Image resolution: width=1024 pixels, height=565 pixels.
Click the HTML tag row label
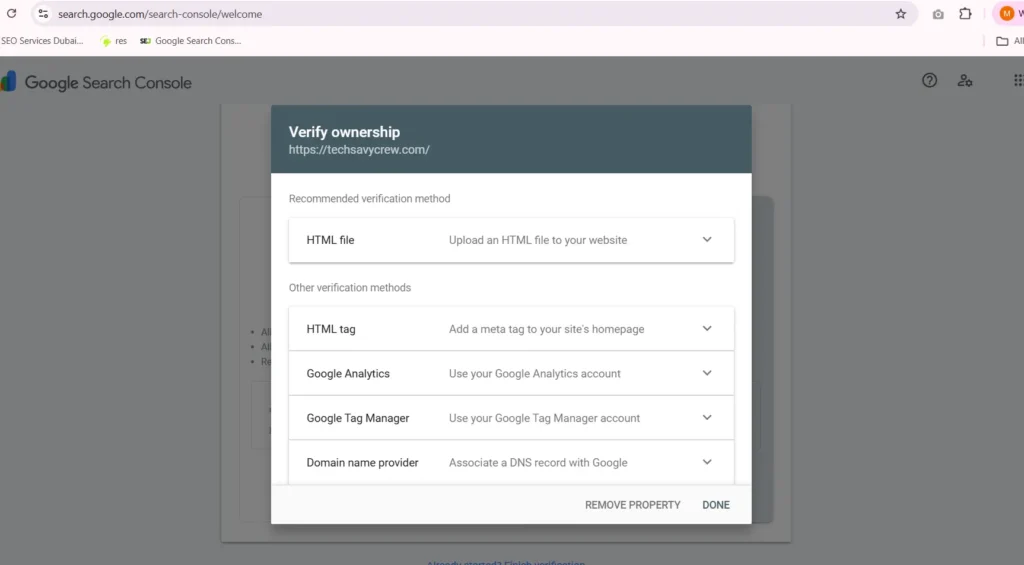331,329
